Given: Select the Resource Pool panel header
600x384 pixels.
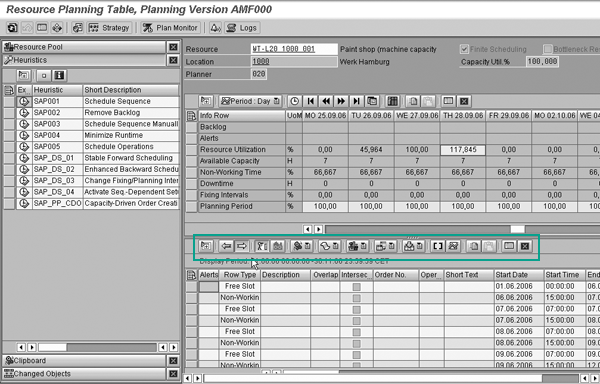Looking at the screenshot, I should (84, 47).
